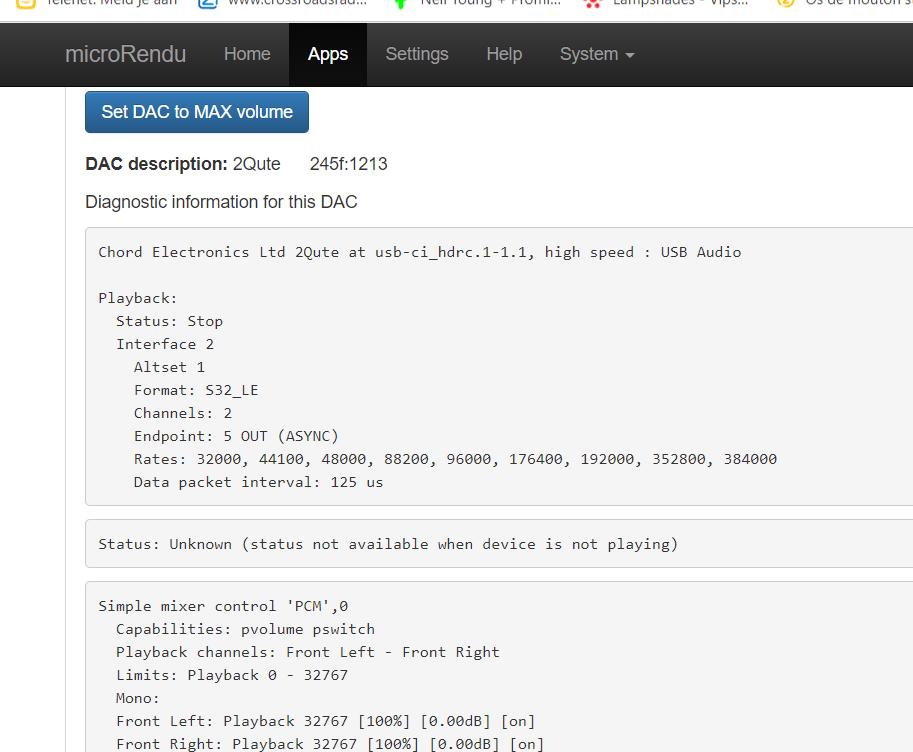This screenshot has height=752, width=913.
Task: Click the 'Front Right: Playback 32767' line
Action: 330,744
